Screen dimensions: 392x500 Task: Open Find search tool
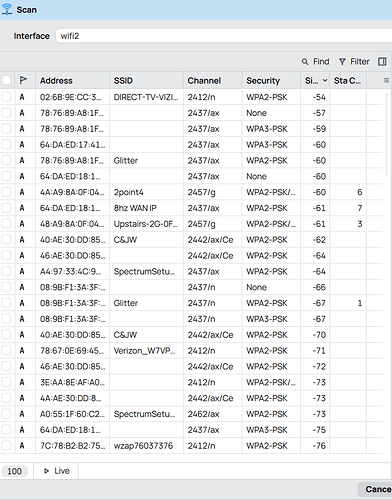[315, 62]
